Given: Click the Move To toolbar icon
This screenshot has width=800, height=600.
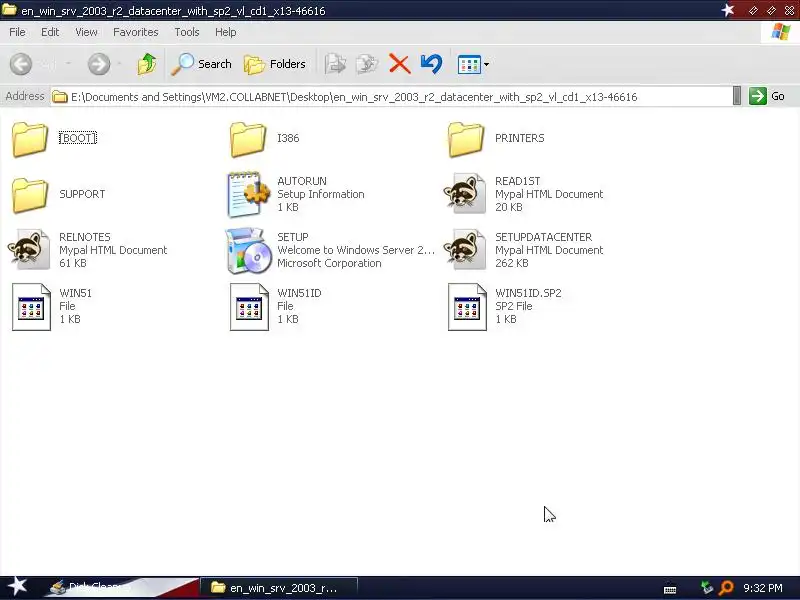Looking at the screenshot, I should (335, 64).
